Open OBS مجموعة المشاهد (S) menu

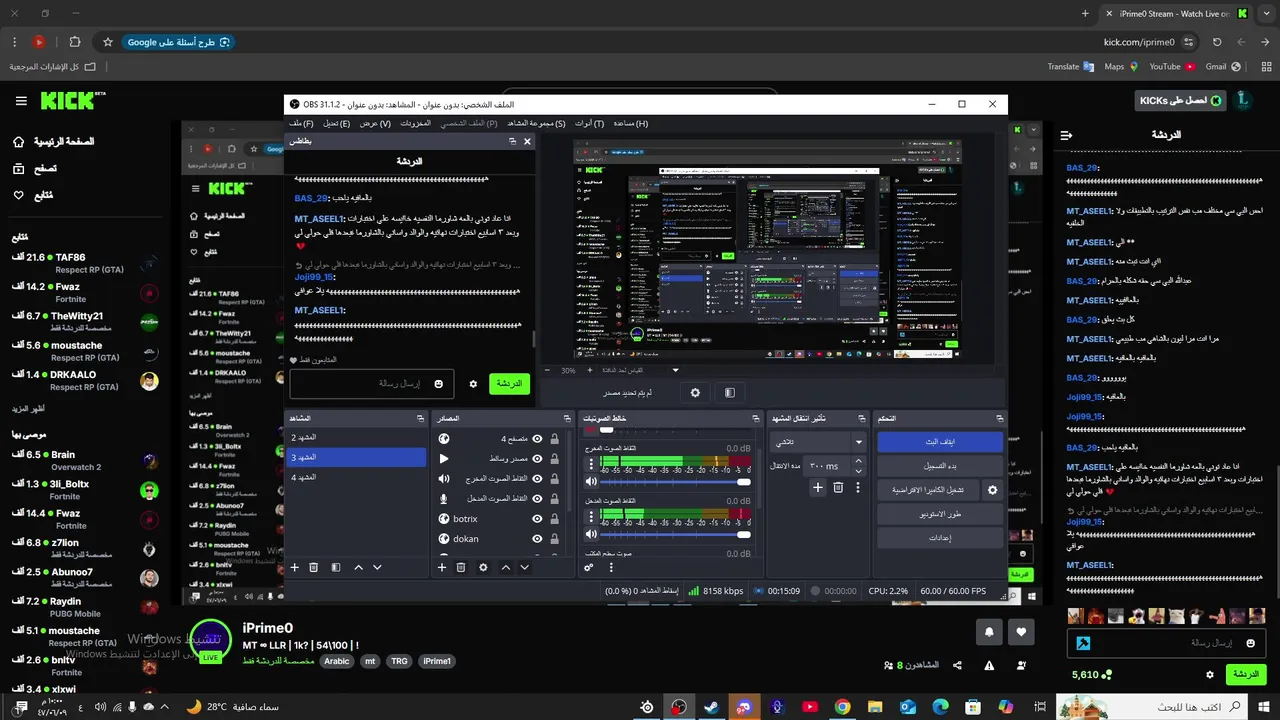[x=536, y=123]
